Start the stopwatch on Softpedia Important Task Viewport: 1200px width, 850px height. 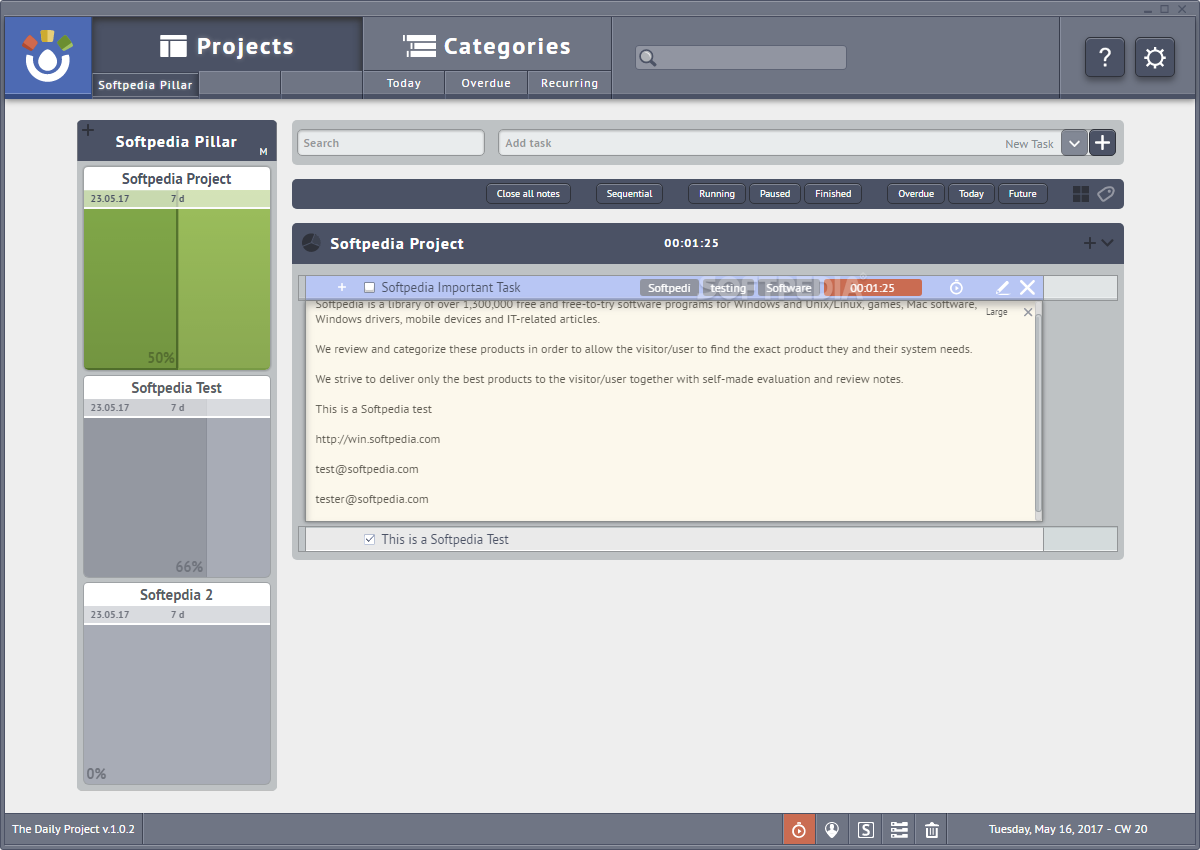pos(956,288)
